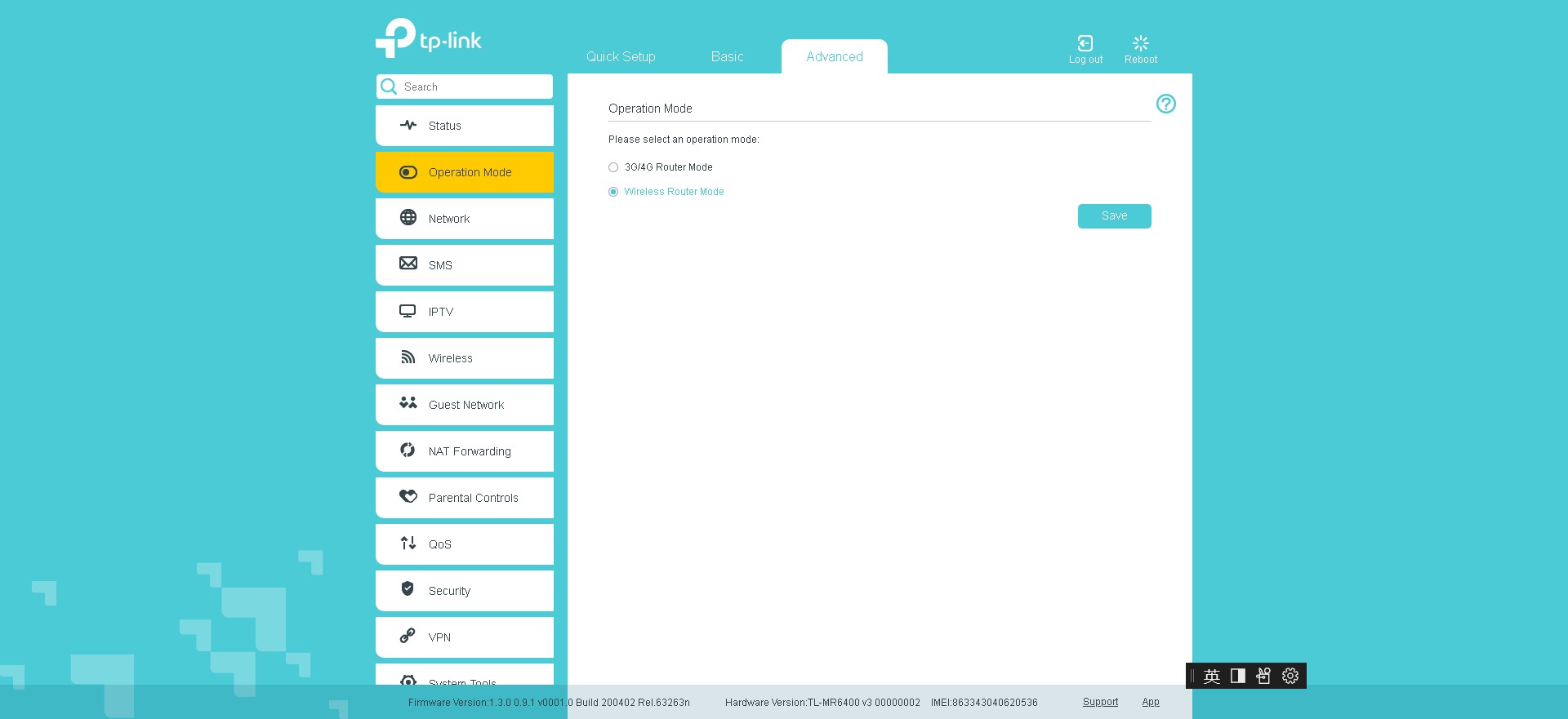
Task: Click the NAT Forwarding arrows icon
Action: pyautogui.click(x=408, y=450)
